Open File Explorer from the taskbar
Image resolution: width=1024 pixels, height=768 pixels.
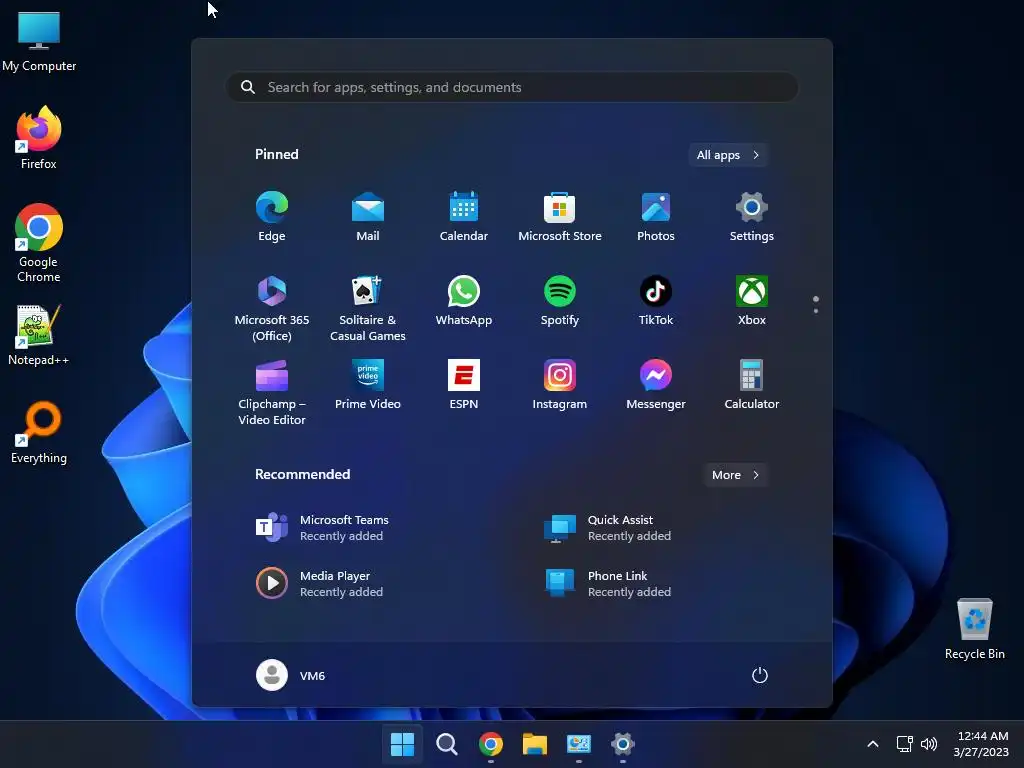[535, 744]
